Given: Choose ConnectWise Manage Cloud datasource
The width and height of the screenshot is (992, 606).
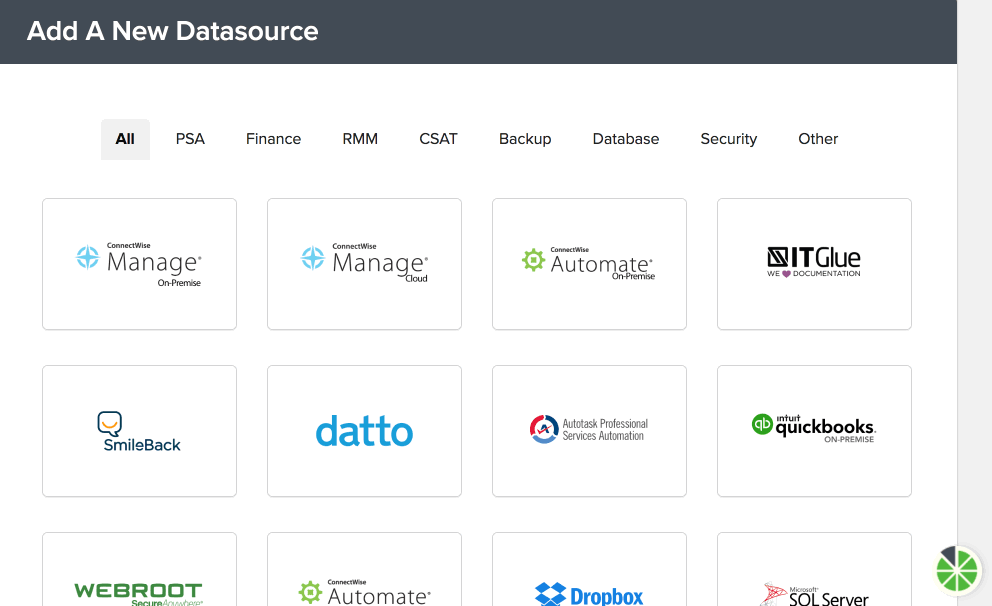Looking at the screenshot, I should 364,264.
